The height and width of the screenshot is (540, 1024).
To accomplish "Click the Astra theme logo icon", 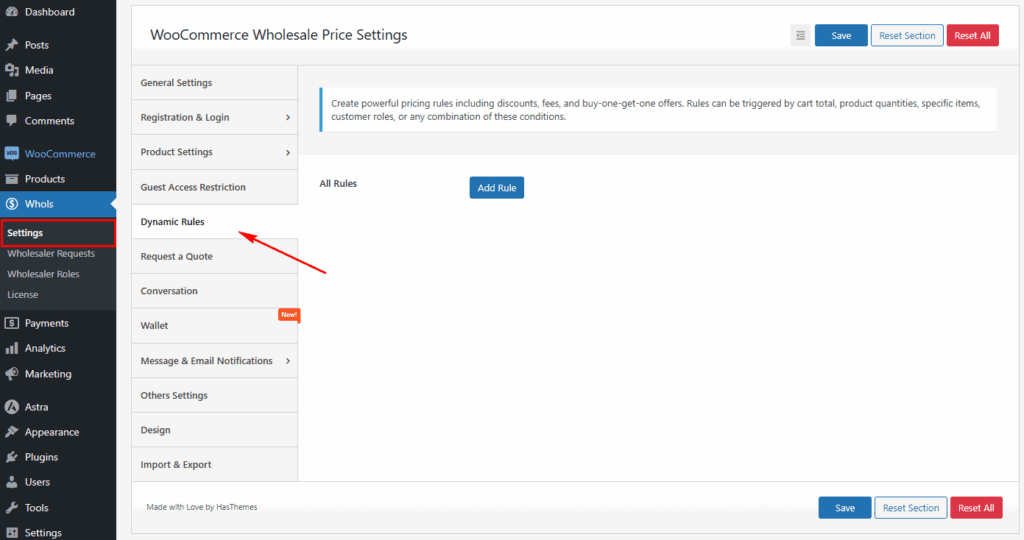I will tap(12, 407).
